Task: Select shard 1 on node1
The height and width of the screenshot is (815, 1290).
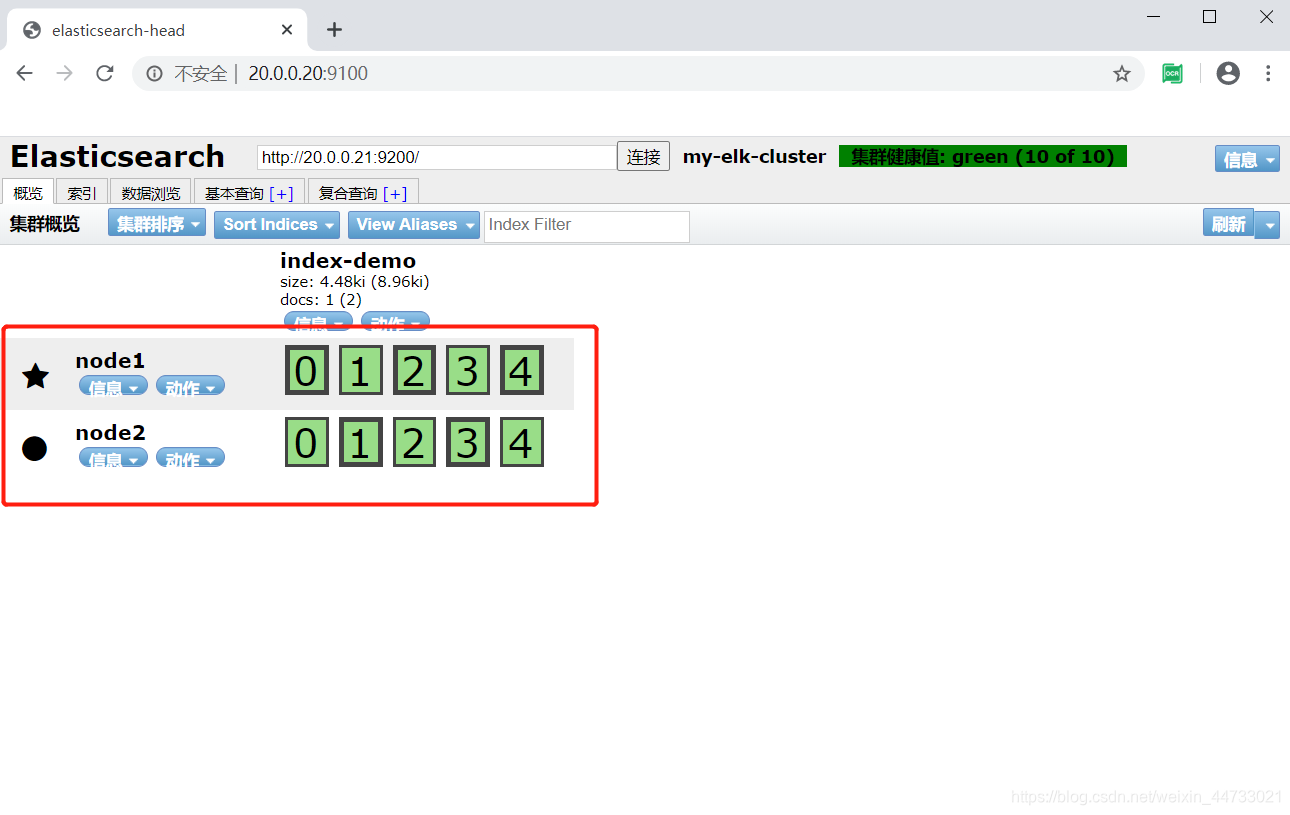Action: click(360, 370)
